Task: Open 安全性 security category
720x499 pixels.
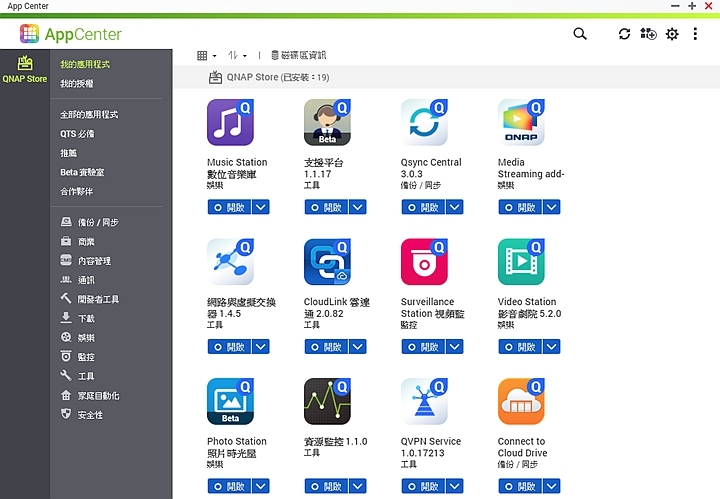Action: [x=82, y=415]
